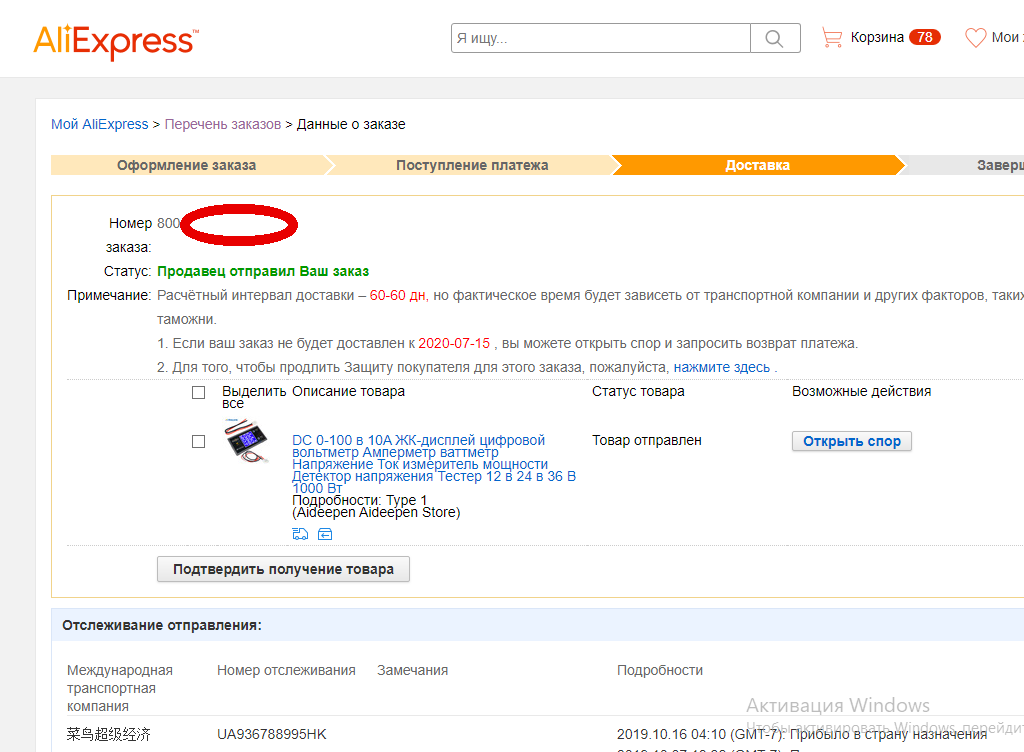The width and height of the screenshot is (1024, 752).
Task: Click the date '2020-07-15'
Action: pos(454,343)
